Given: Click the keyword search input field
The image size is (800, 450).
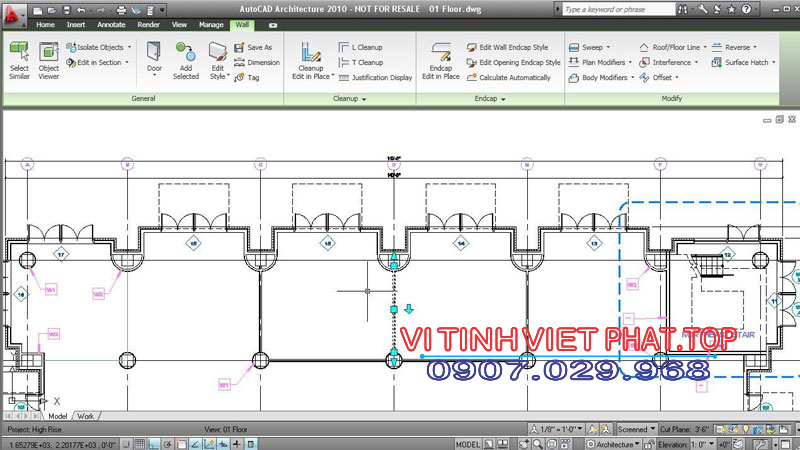Looking at the screenshot, I should [x=620, y=9].
